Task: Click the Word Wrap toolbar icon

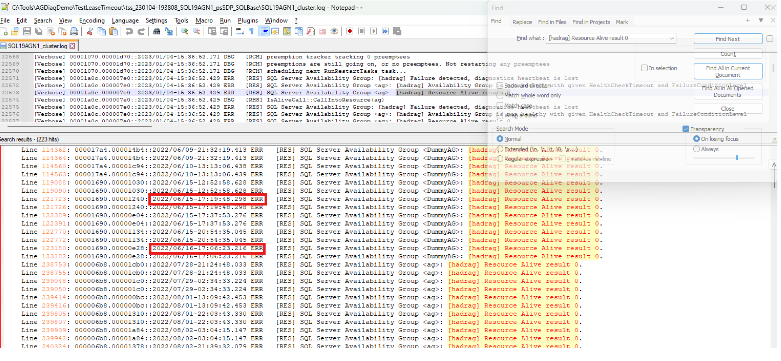Action: pyautogui.click(x=240, y=31)
